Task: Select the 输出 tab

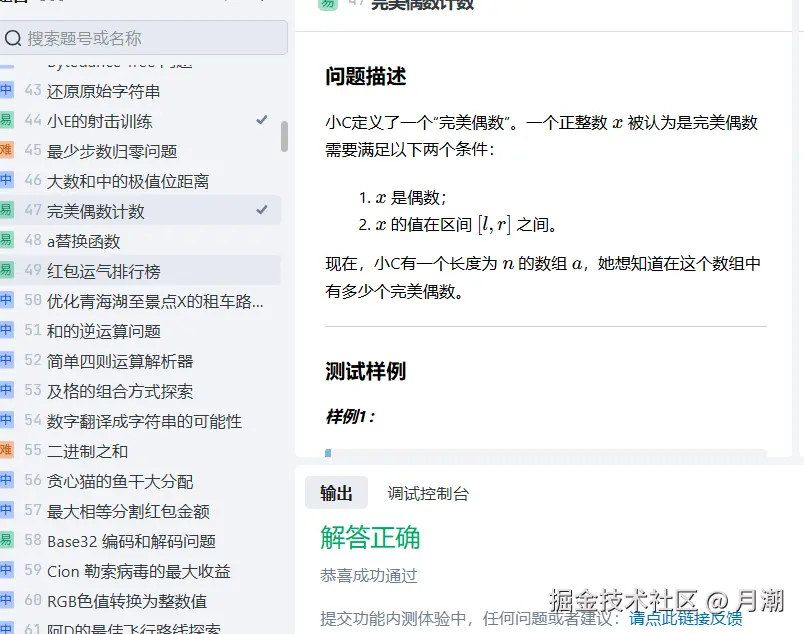Action: click(x=336, y=492)
